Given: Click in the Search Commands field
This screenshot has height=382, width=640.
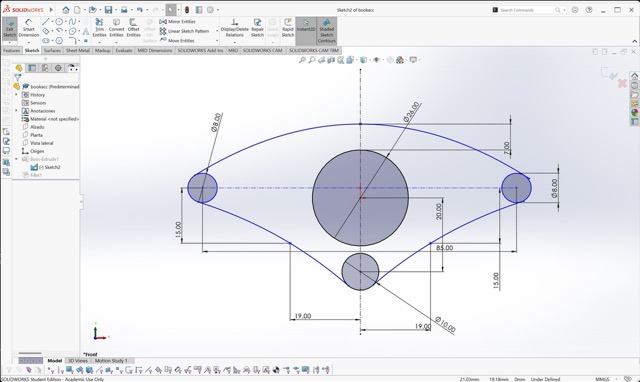Looking at the screenshot, I should tap(527, 10).
